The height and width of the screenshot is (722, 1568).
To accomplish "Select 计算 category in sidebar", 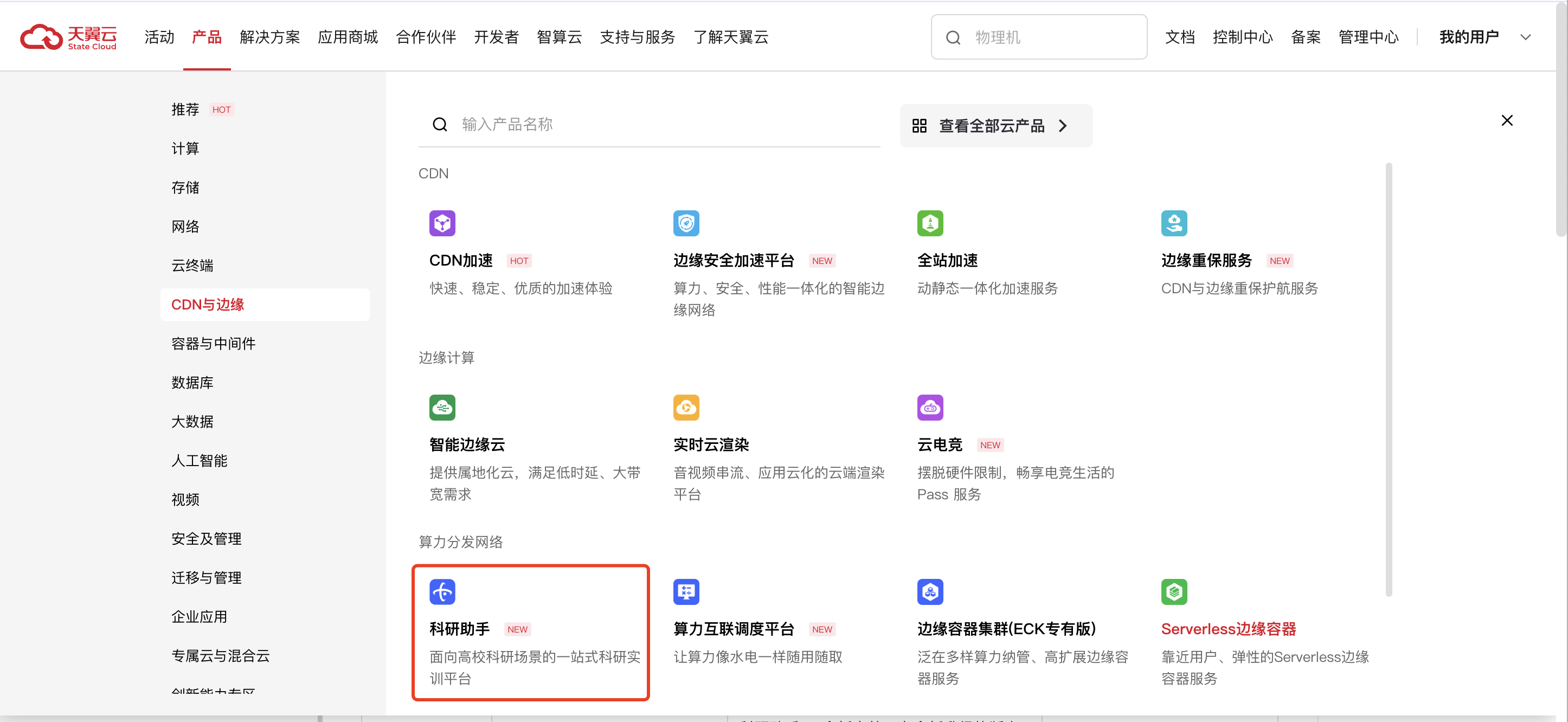I will click(x=185, y=149).
